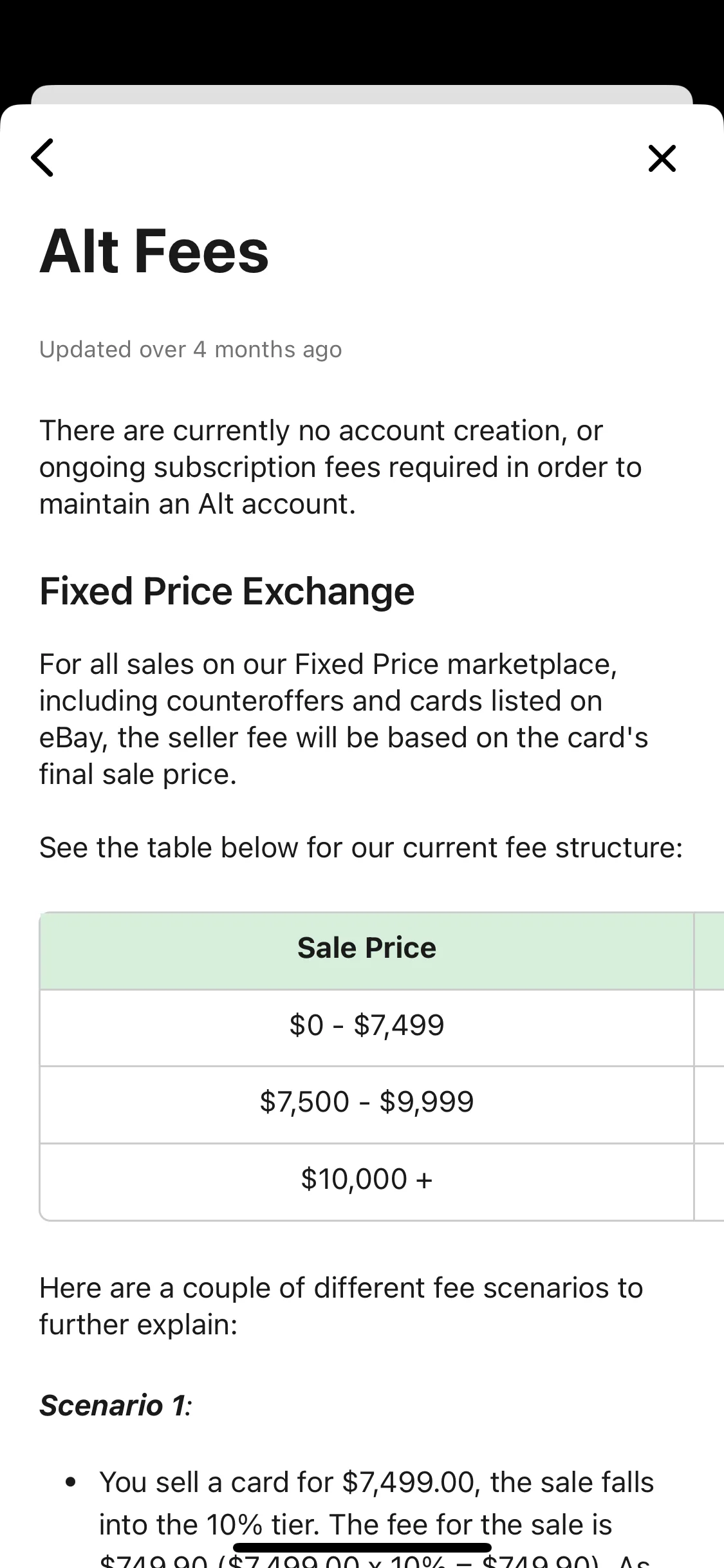Tap the Updated over 4 months ago text
Image resolution: width=724 pixels, height=1568 pixels.
point(190,350)
